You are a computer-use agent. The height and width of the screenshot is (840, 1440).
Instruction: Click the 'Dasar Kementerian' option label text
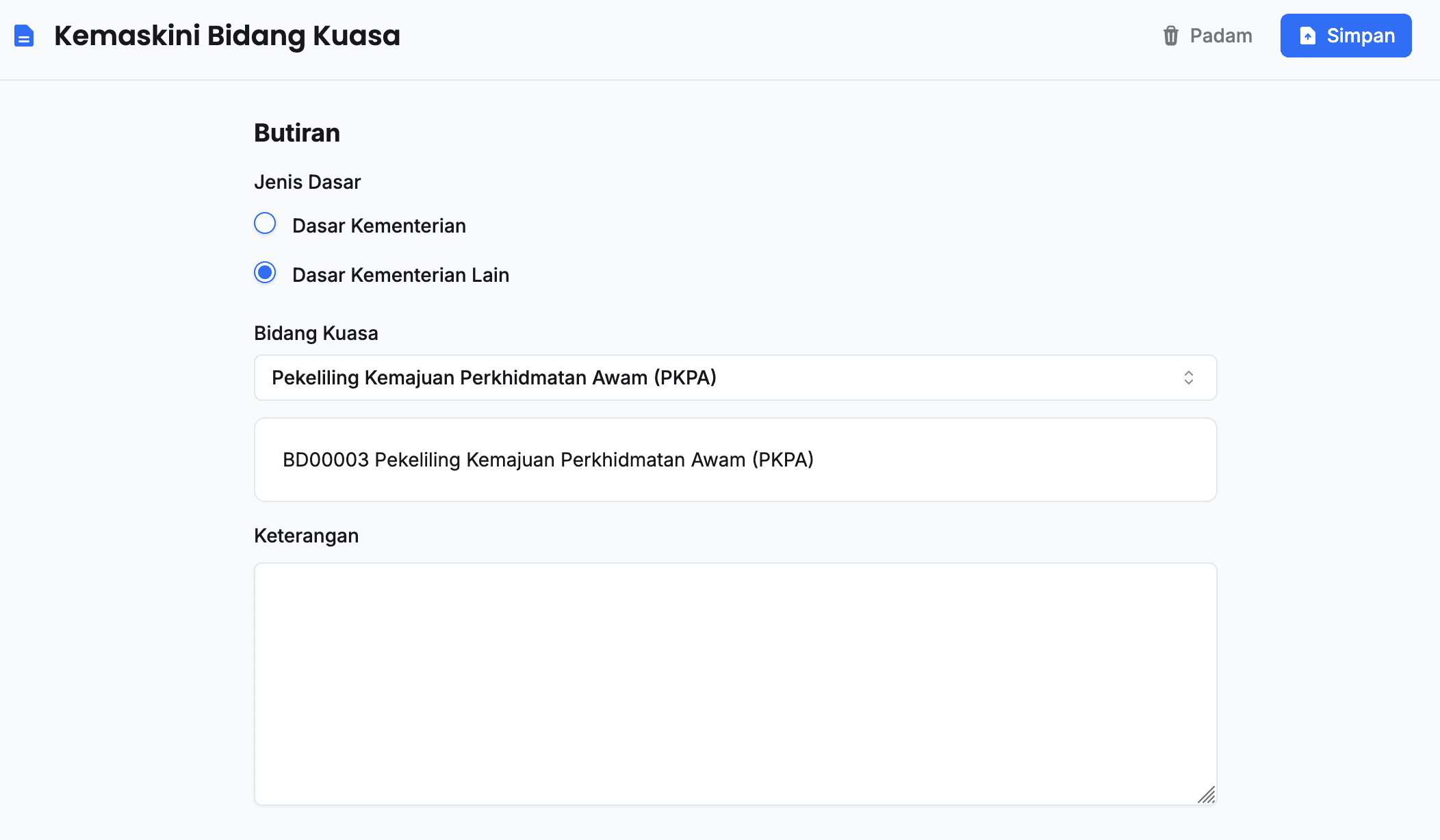[x=378, y=226]
